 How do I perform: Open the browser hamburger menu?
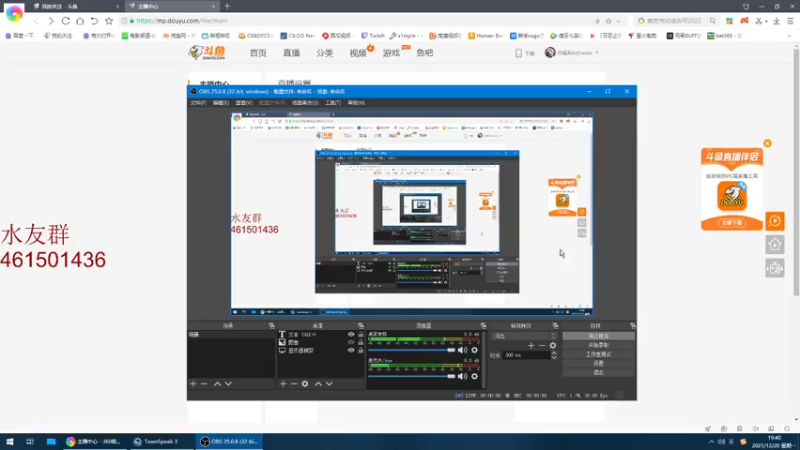point(790,21)
